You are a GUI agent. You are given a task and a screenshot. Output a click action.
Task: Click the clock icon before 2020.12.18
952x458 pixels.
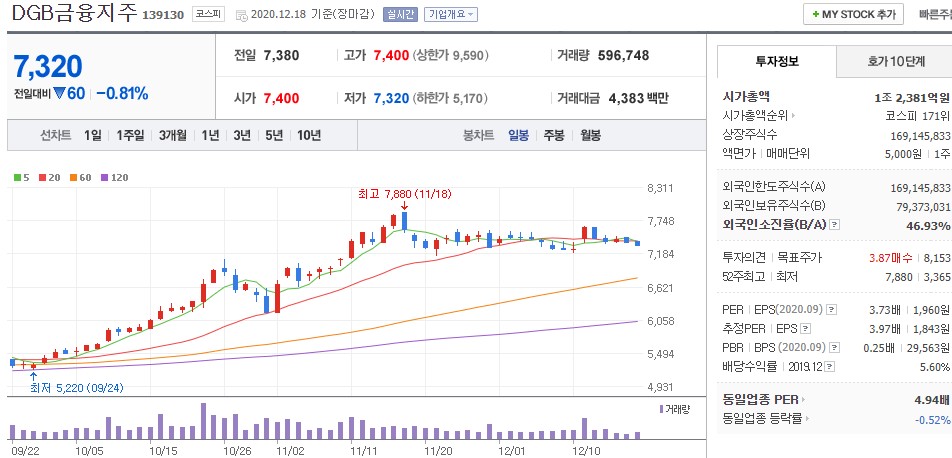240,15
